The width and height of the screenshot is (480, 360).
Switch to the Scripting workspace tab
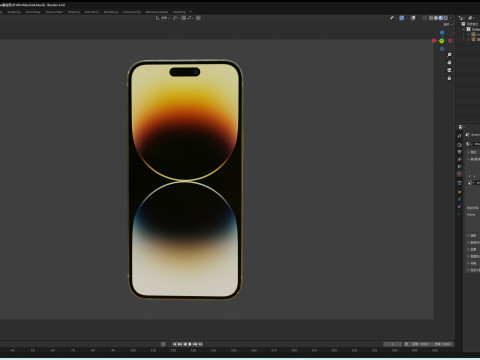coord(179,12)
